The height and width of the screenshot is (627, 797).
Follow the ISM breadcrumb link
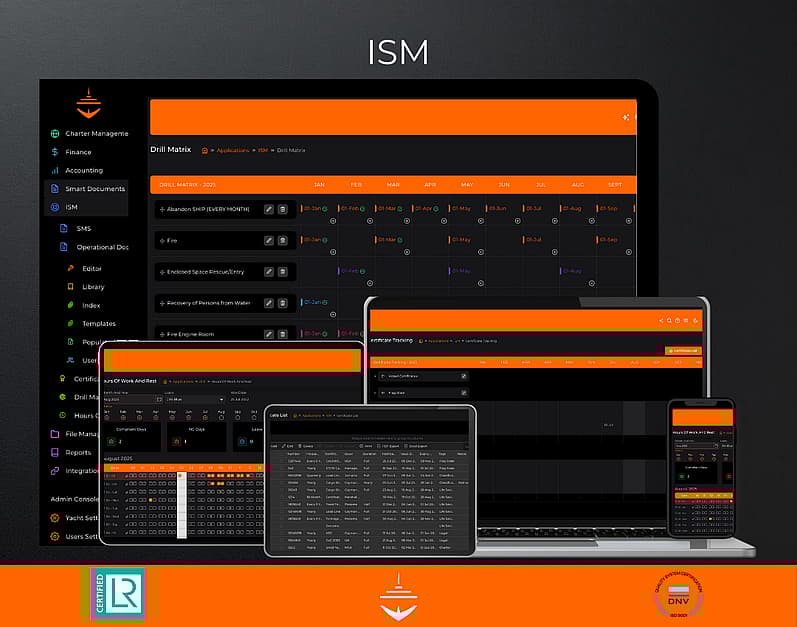point(262,150)
